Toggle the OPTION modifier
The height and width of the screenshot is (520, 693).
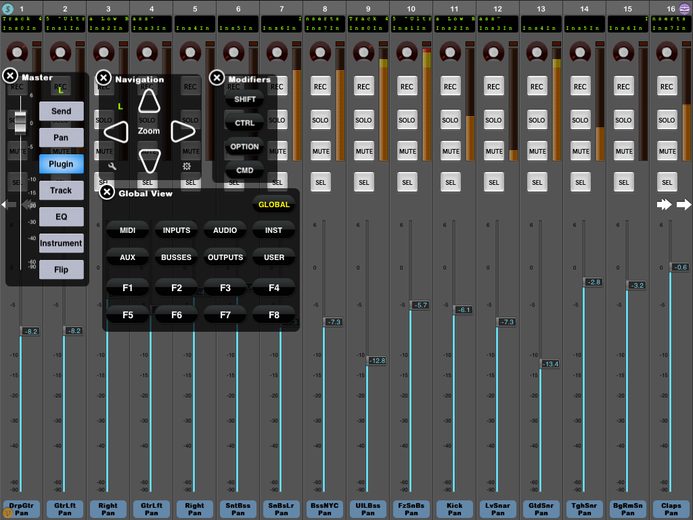point(245,147)
